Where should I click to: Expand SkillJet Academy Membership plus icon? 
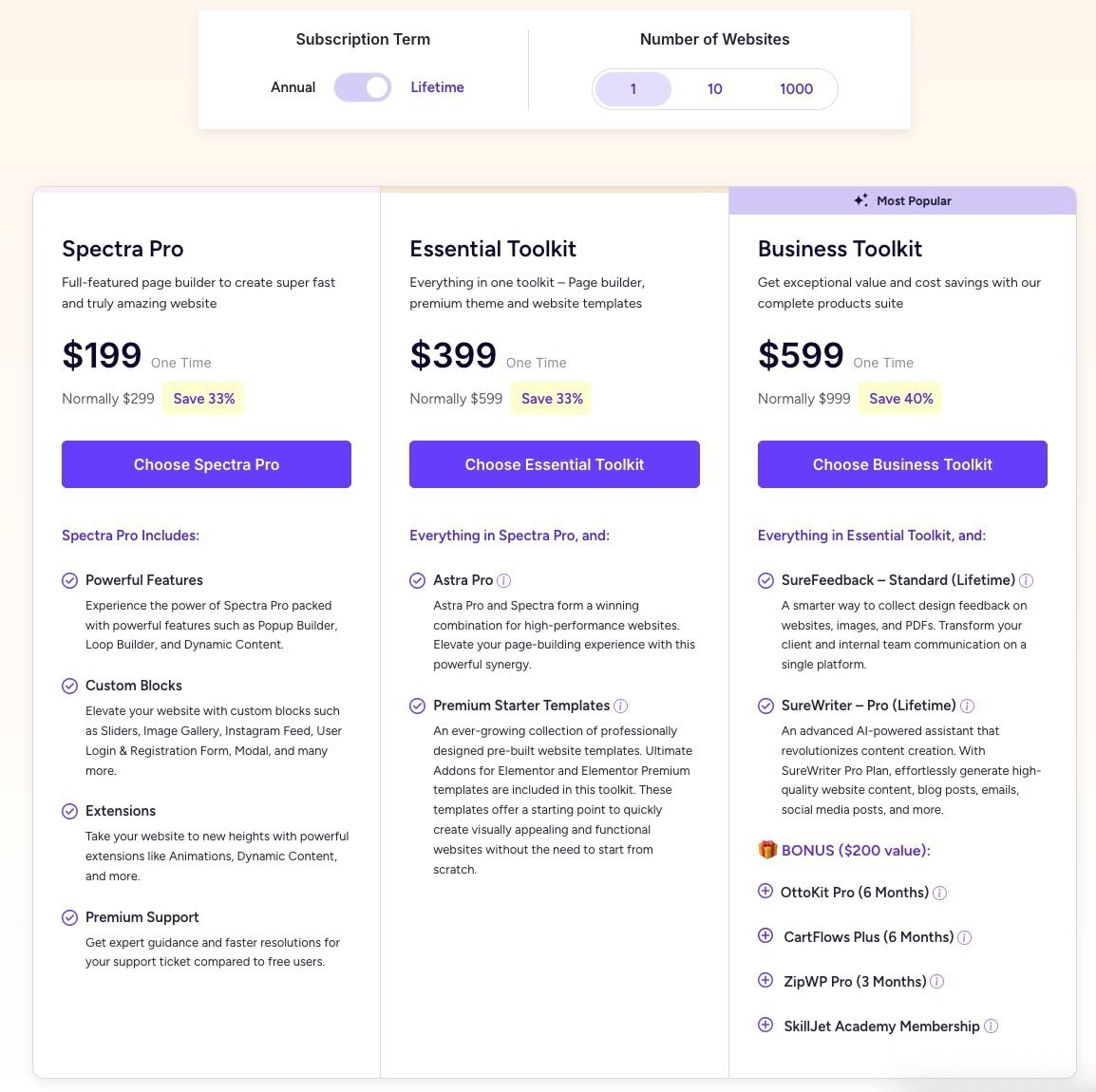point(765,1025)
